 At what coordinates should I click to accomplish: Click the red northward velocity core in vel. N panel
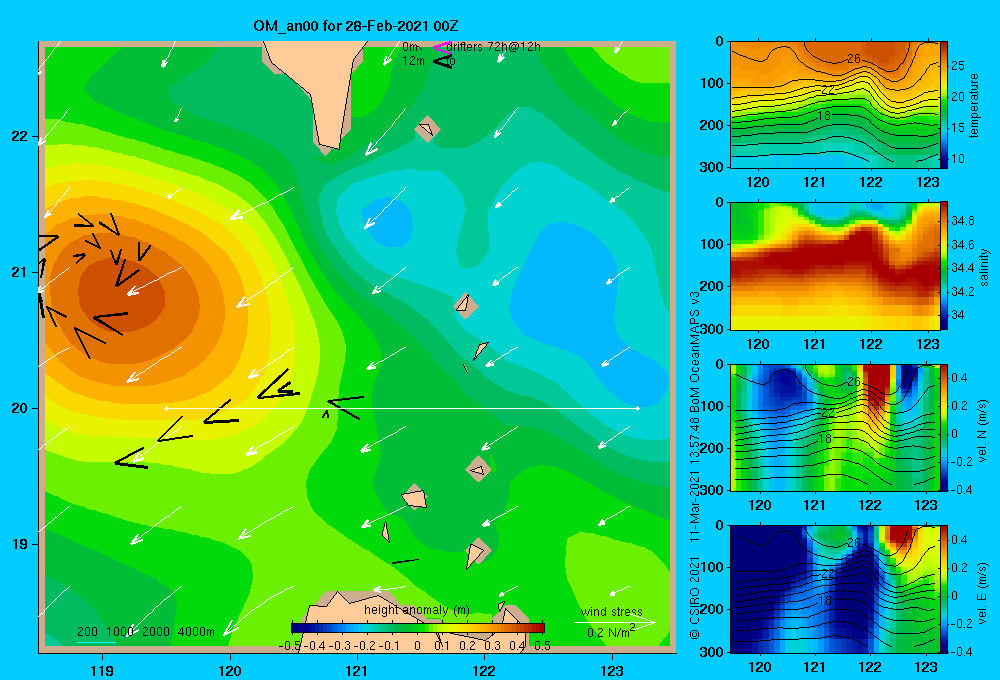pyautogui.click(x=877, y=386)
